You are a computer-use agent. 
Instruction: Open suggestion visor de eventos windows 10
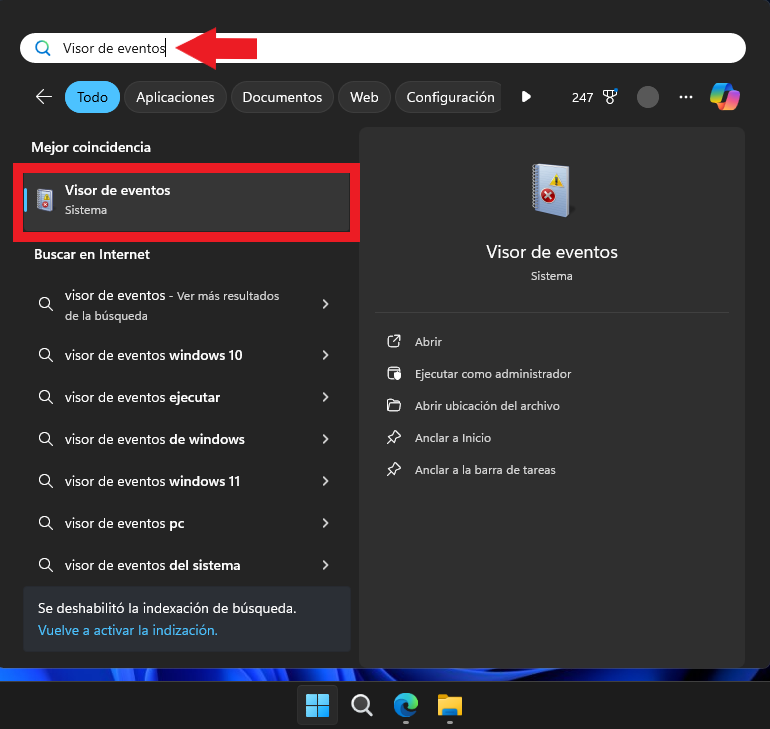coord(187,355)
